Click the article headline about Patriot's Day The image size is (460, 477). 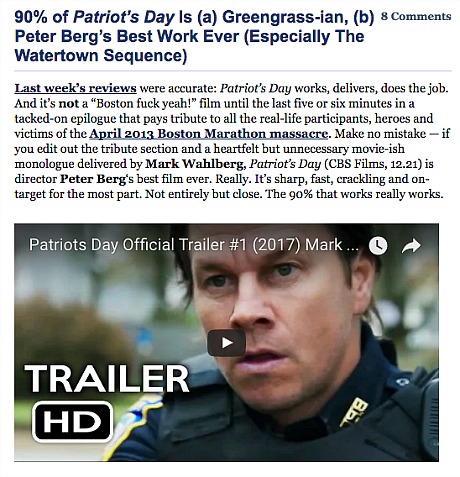pyautogui.click(x=194, y=36)
